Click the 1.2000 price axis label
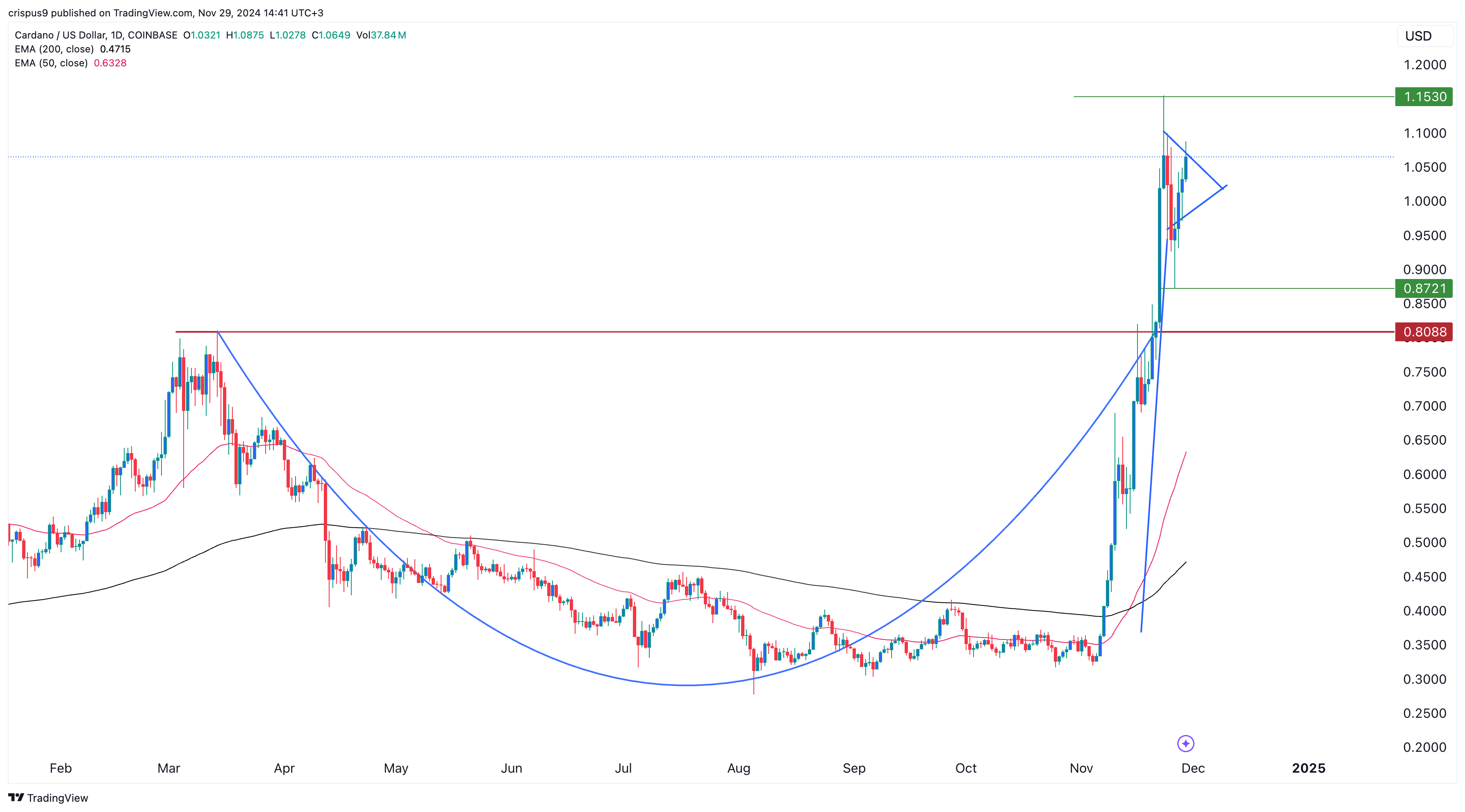Viewport: 1465px width, 812px height. 1424,65
